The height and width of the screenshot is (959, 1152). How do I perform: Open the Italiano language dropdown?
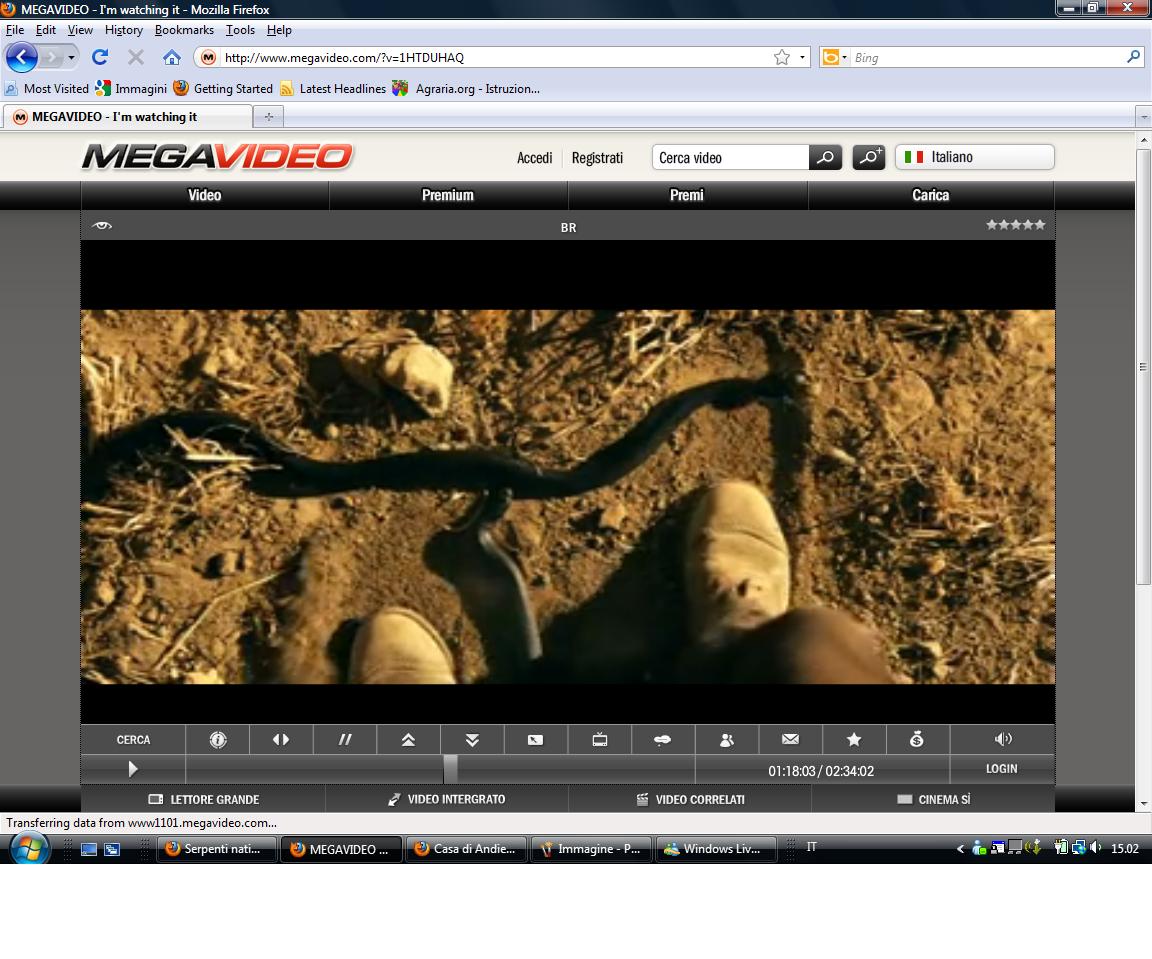pyautogui.click(x=974, y=157)
